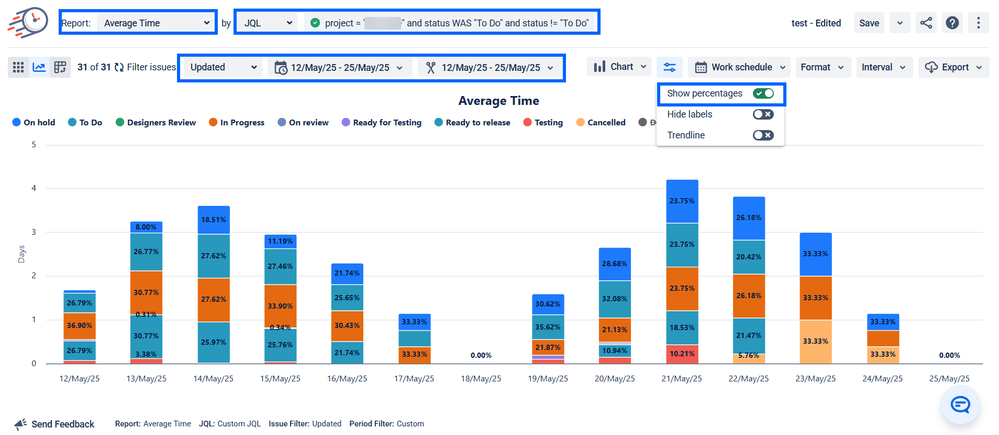Viewport: 999px width, 435px height.
Task: Click the share icon
Action: pos(926,23)
